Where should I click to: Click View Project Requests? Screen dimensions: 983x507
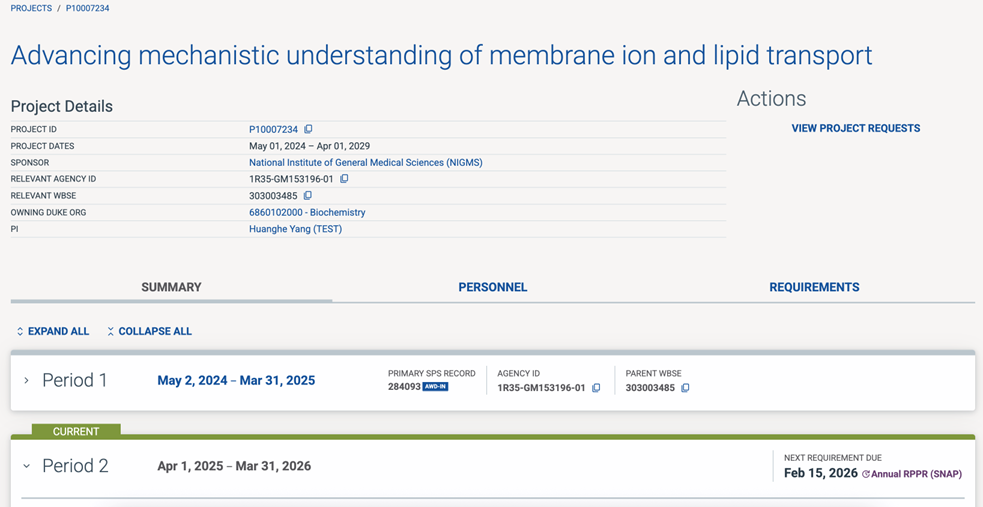point(855,128)
